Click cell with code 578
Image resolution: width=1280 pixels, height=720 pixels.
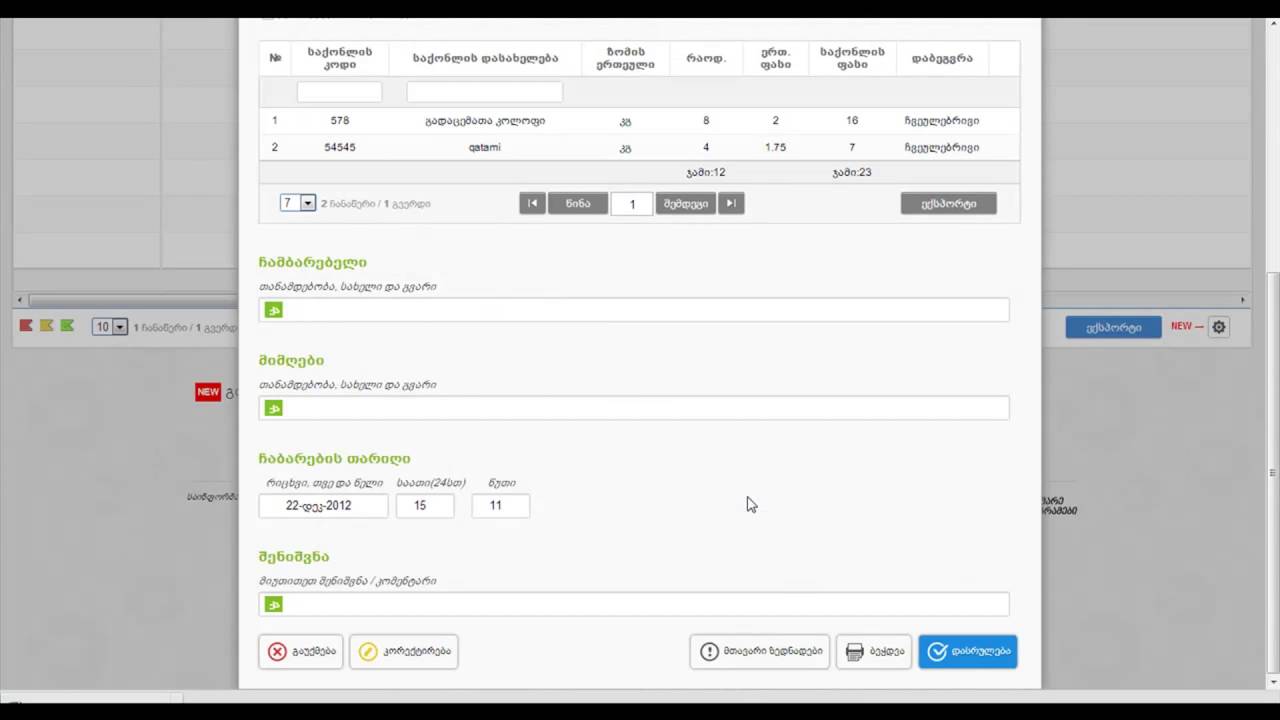pyautogui.click(x=340, y=120)
